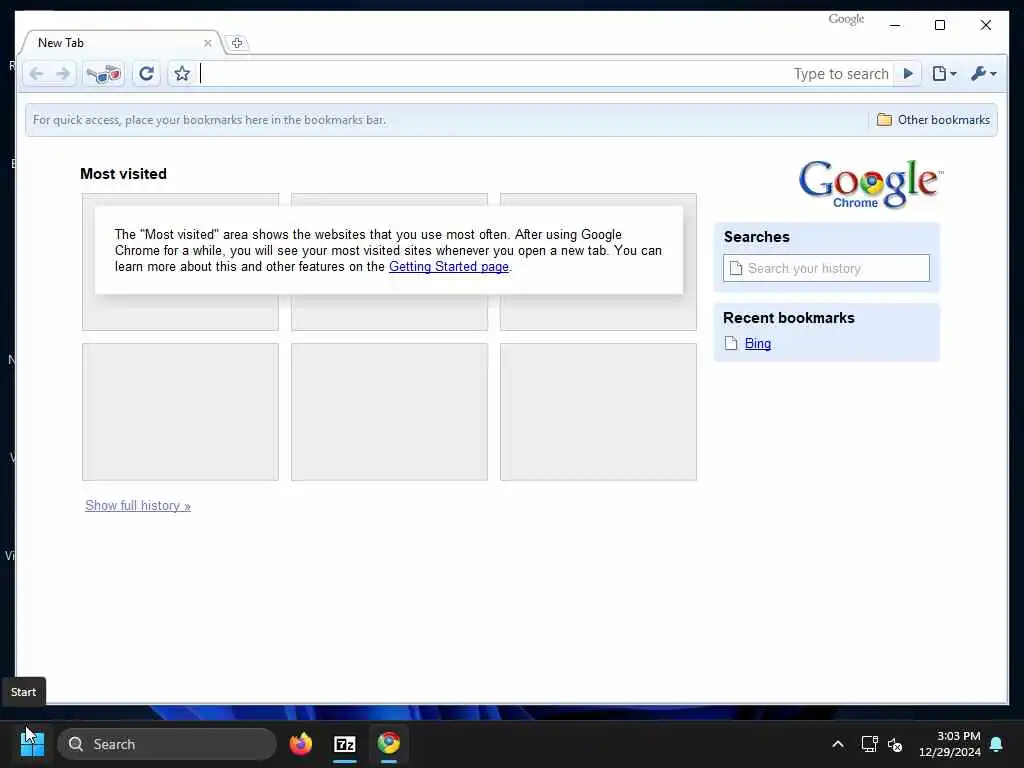The image size is (1024, 768).
Task: Click the Chrome taskbar icon
Action: [x=389, y=744]
